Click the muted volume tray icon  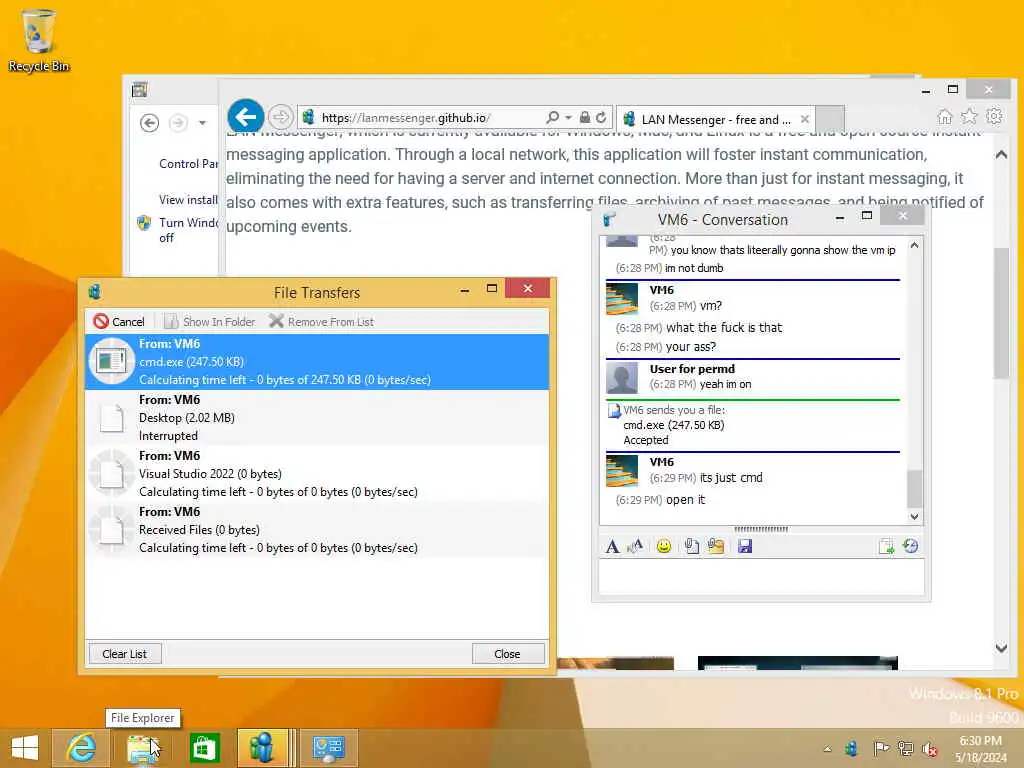pyautogui.click(x=929, y=748)
